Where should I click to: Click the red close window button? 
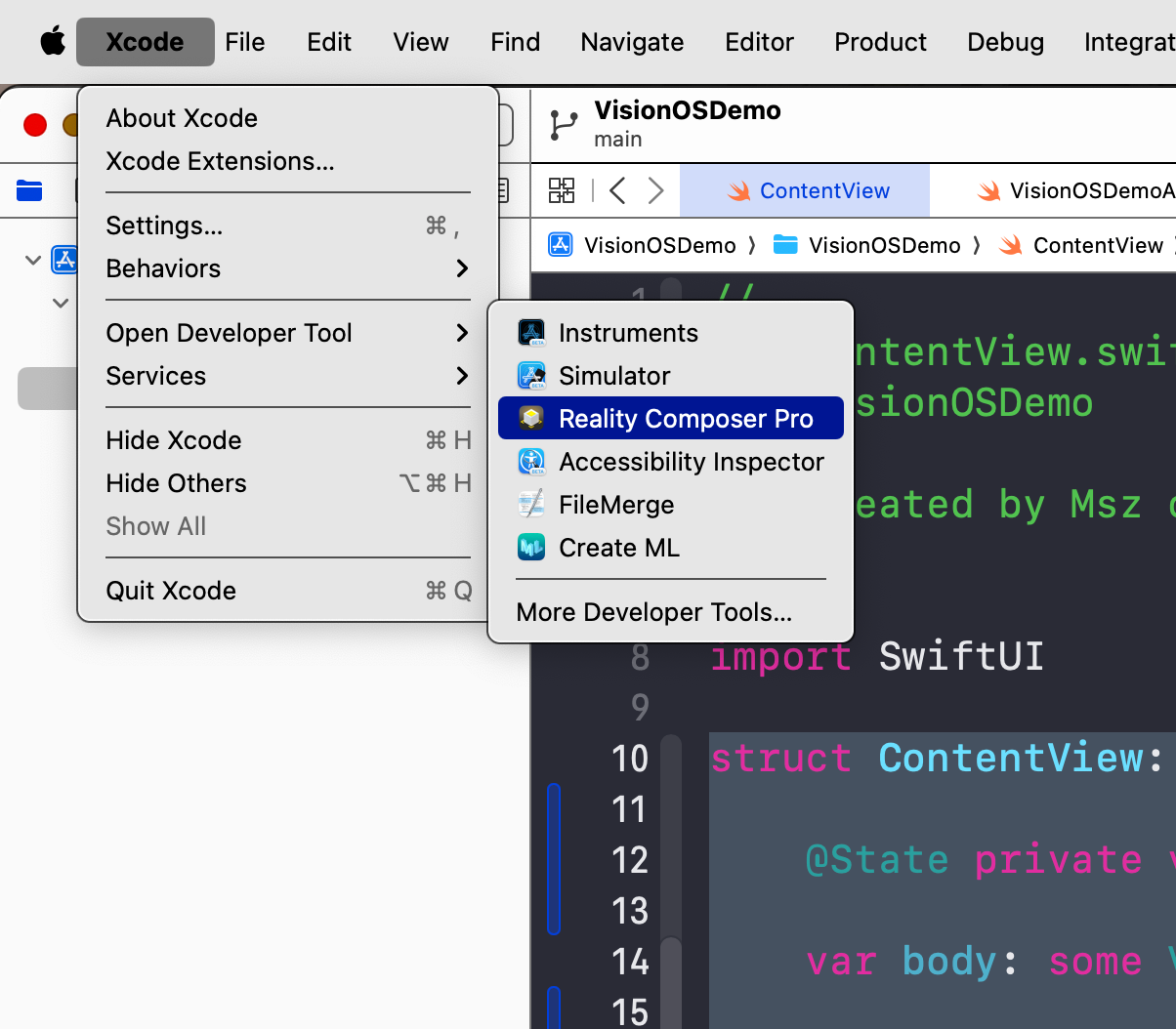[x=35, y=125]
